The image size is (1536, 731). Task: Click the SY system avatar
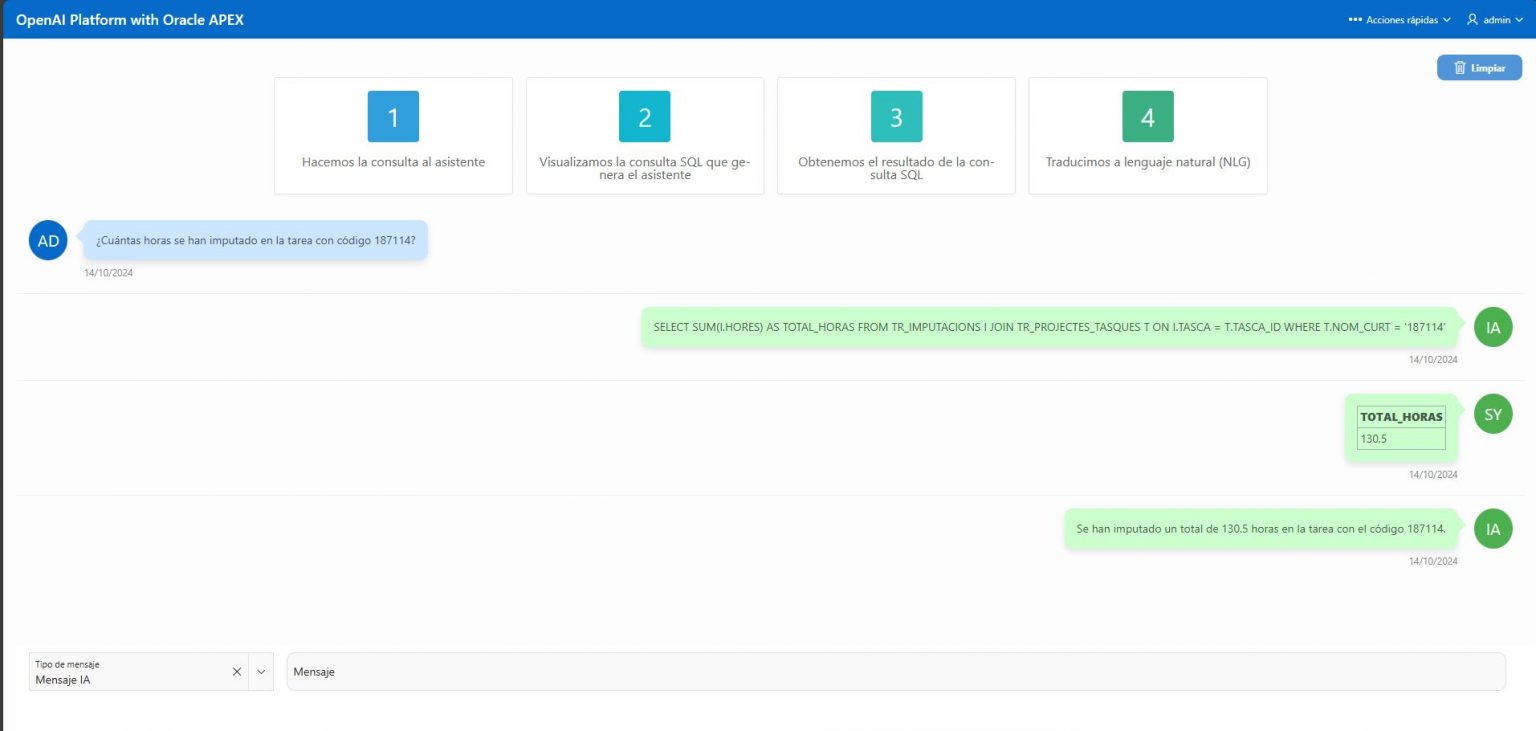[1493, 414]
